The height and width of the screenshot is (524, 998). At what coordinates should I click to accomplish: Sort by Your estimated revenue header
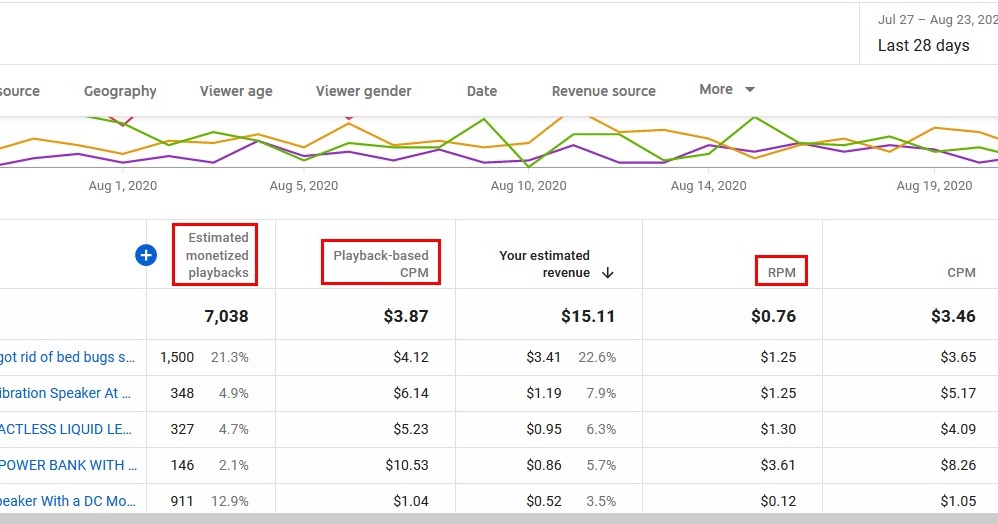tap(544, 264)
